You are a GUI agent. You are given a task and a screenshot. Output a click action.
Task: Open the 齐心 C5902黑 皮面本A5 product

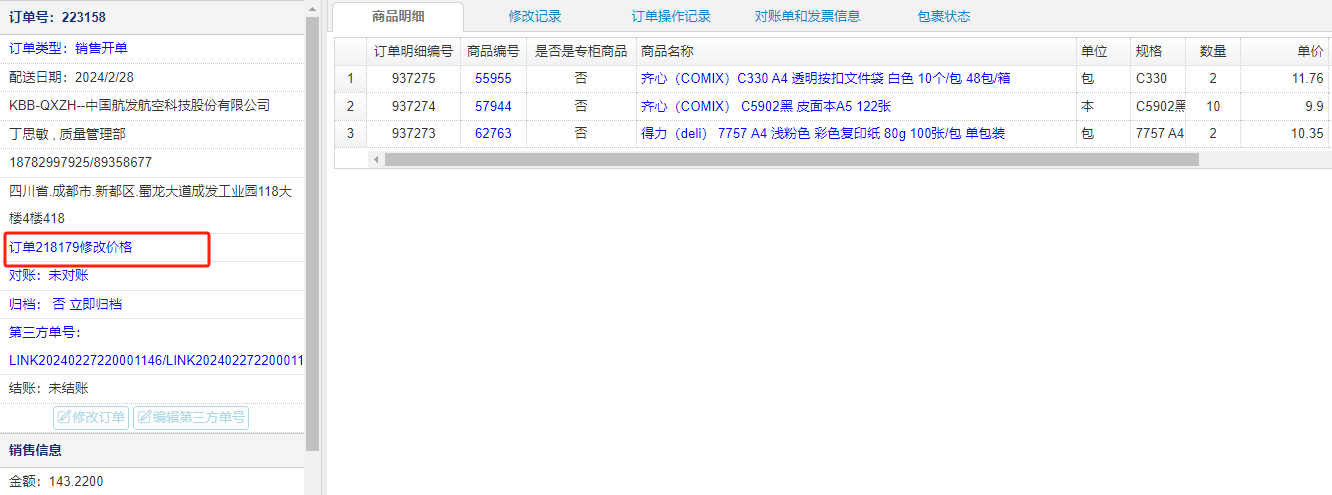click(766, 106)
